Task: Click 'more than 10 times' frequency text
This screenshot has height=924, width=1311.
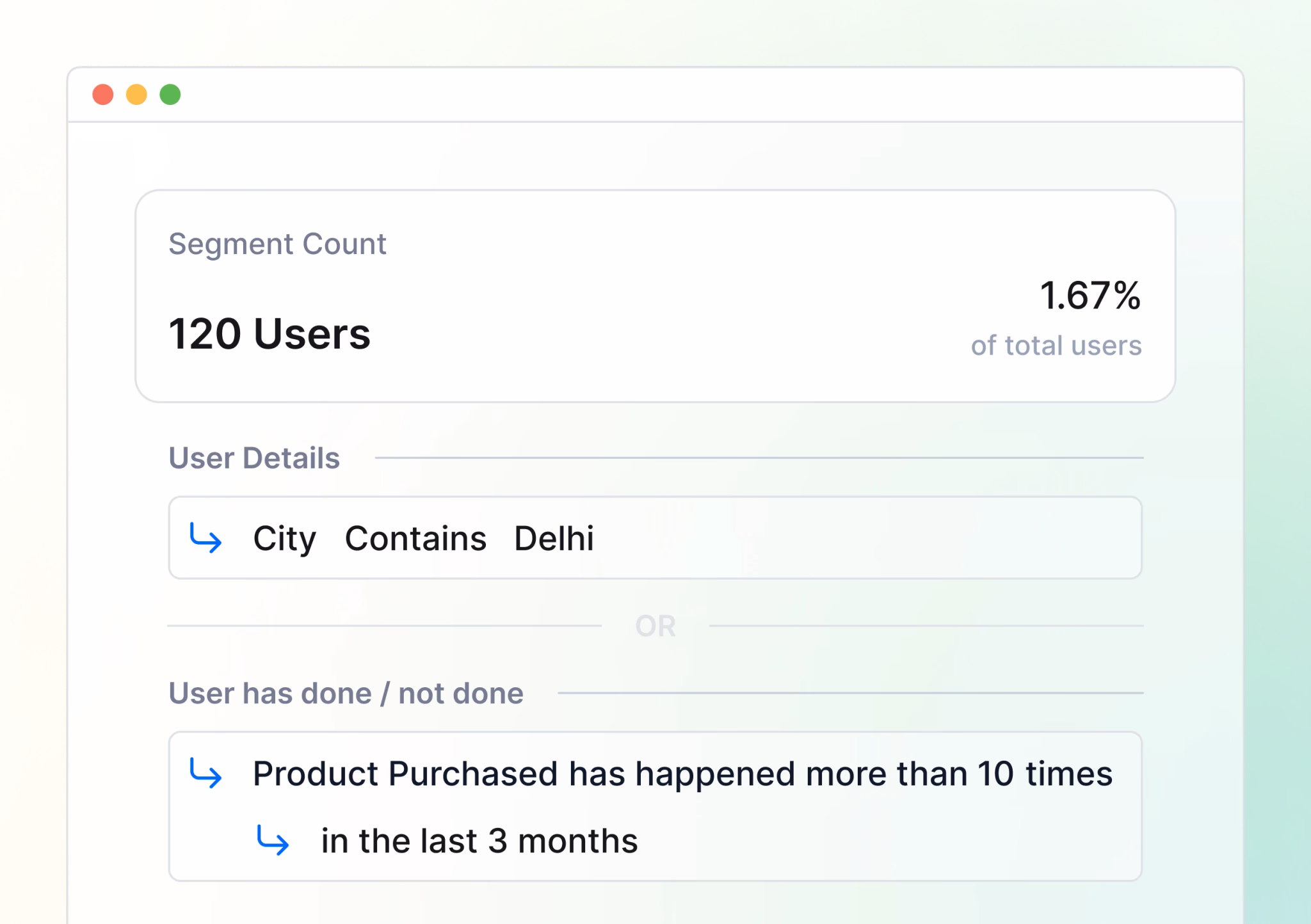Action: pos(959,774)
